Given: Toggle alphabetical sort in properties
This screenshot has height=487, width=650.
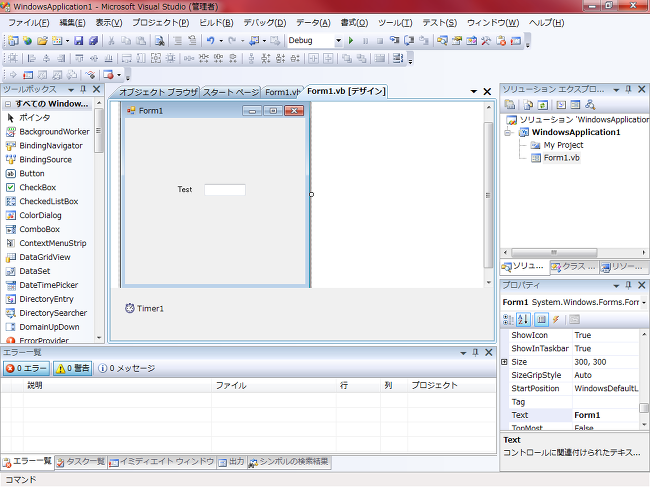Looking at the screenshot, I should pos(523,319).
